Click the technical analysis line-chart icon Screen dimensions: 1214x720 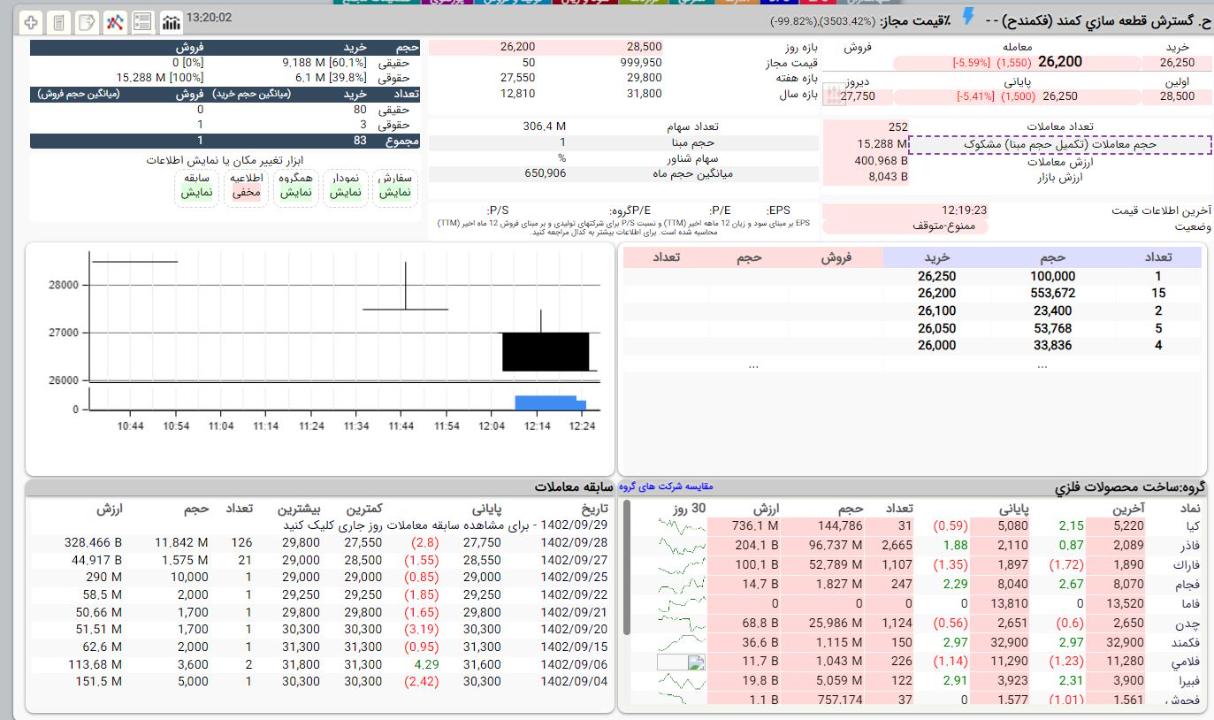click(114, 21)
